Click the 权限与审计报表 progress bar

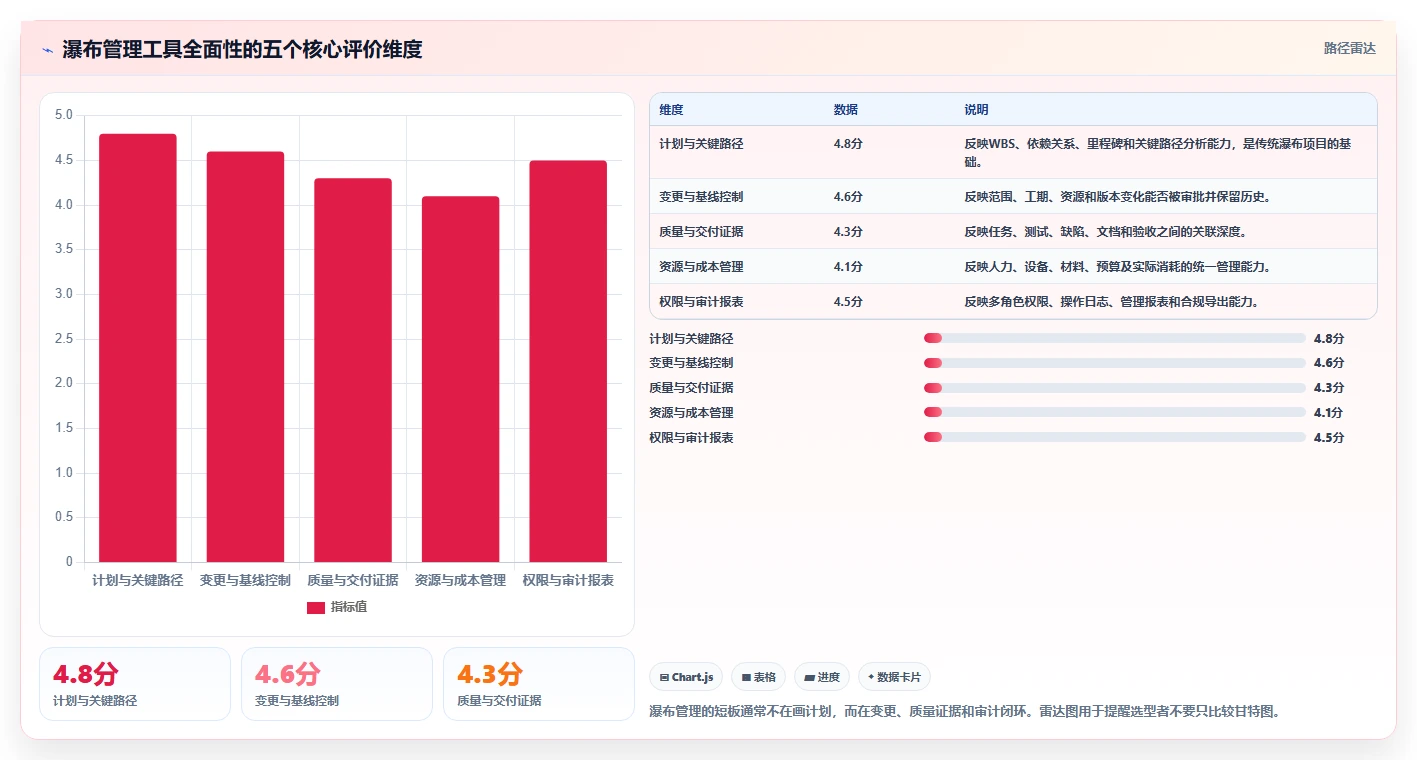coord(1115,437)
